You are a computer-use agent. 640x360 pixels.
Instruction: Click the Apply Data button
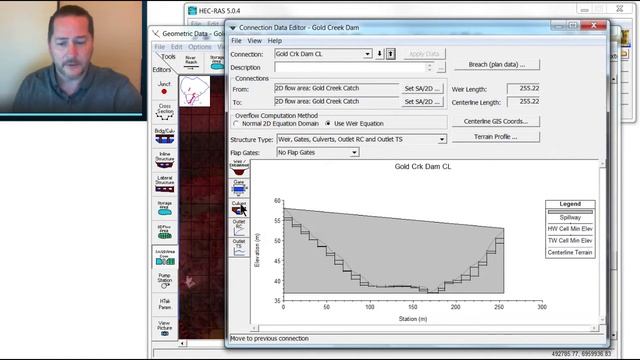pyautogui.click(x=424, y=54)
